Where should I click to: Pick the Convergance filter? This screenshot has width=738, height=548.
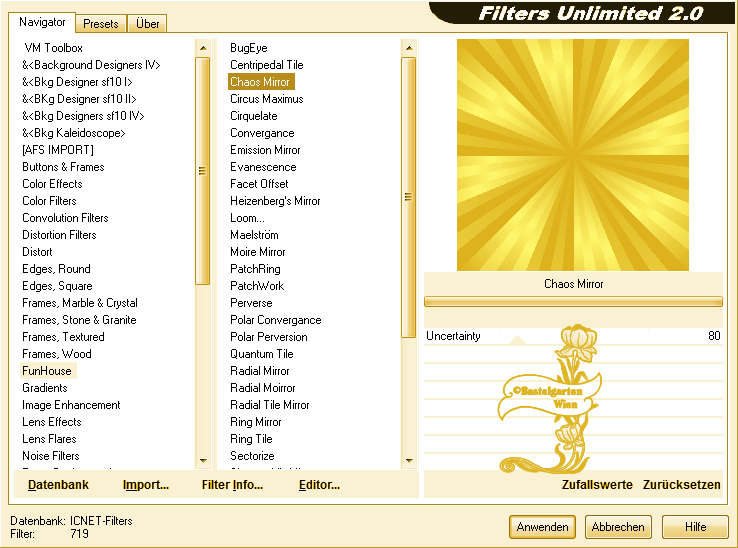click(x=262, y=133)
